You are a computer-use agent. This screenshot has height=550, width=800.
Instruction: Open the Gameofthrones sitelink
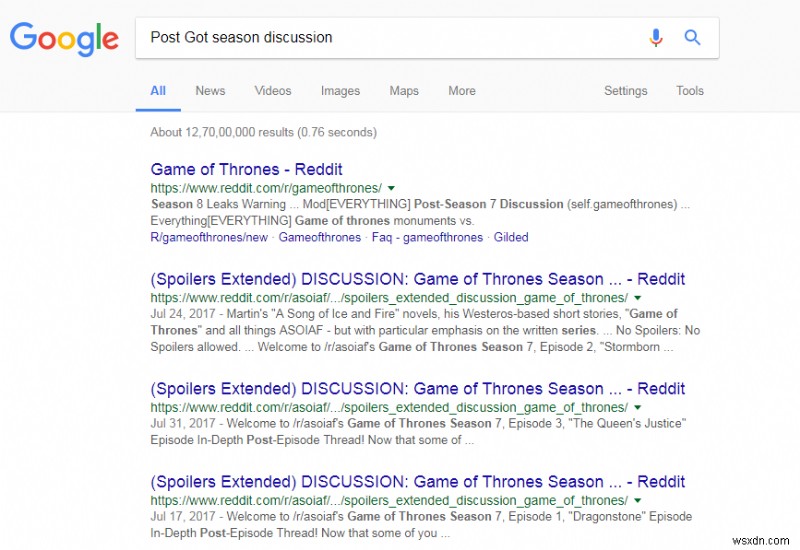[319, 237]
